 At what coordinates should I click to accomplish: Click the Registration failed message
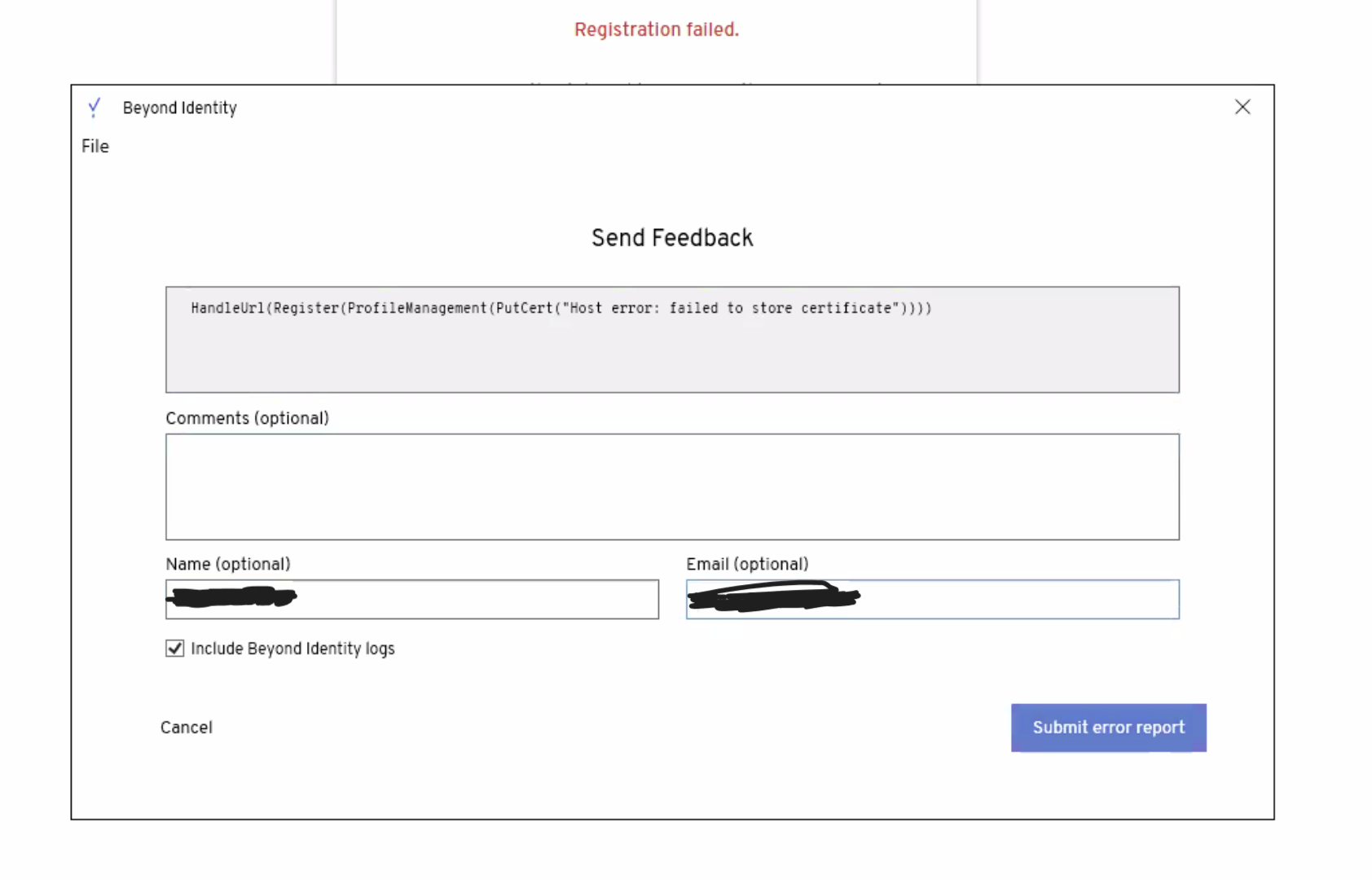[x=656, y=30]
